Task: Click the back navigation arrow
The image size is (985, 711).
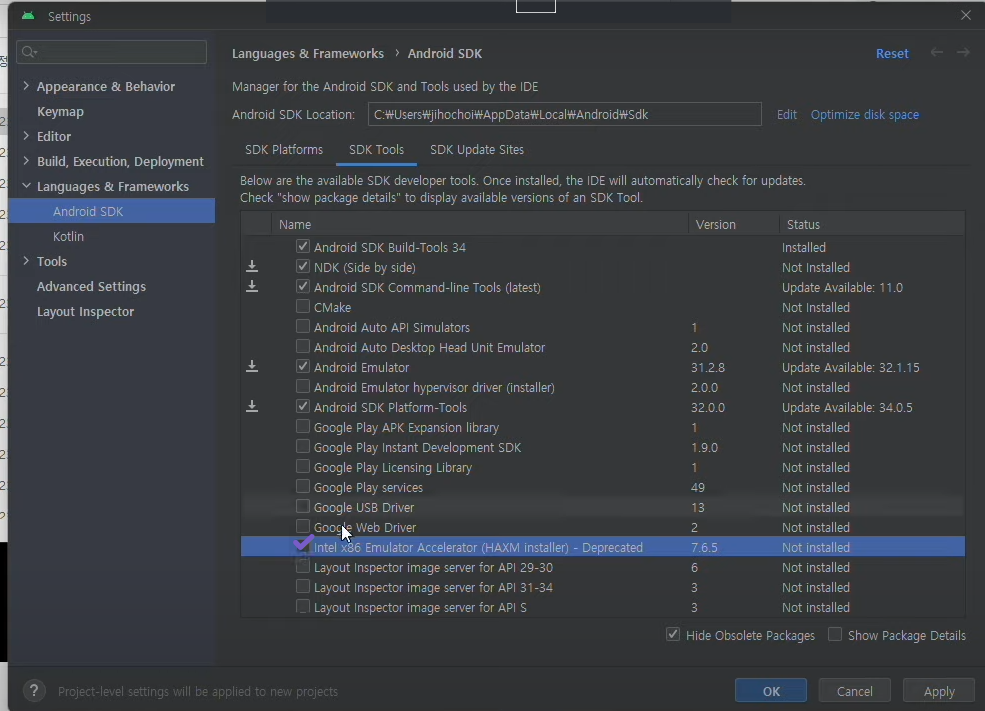Action: tap(937, 53)
